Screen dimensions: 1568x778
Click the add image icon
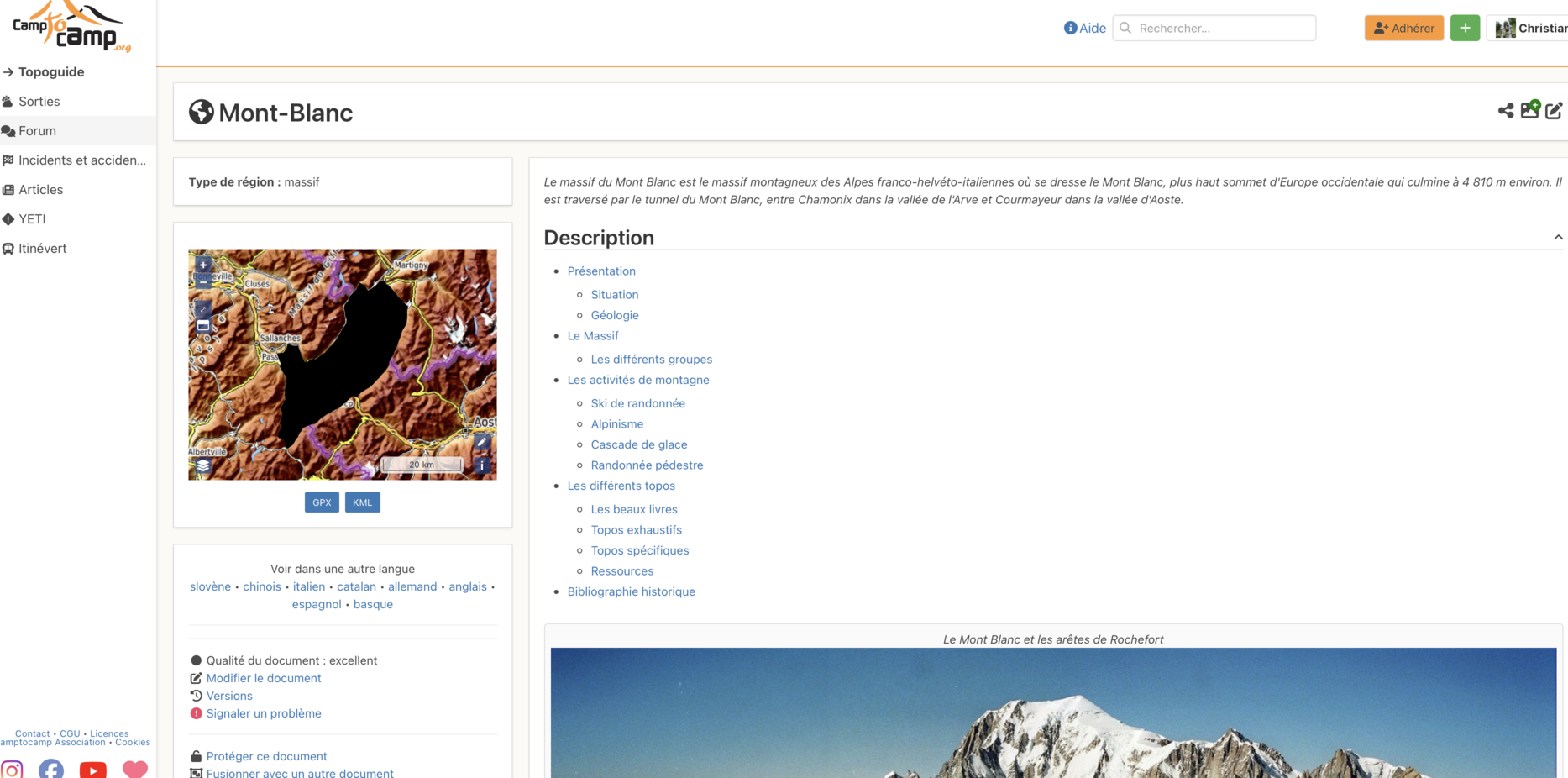point(1529,110)
